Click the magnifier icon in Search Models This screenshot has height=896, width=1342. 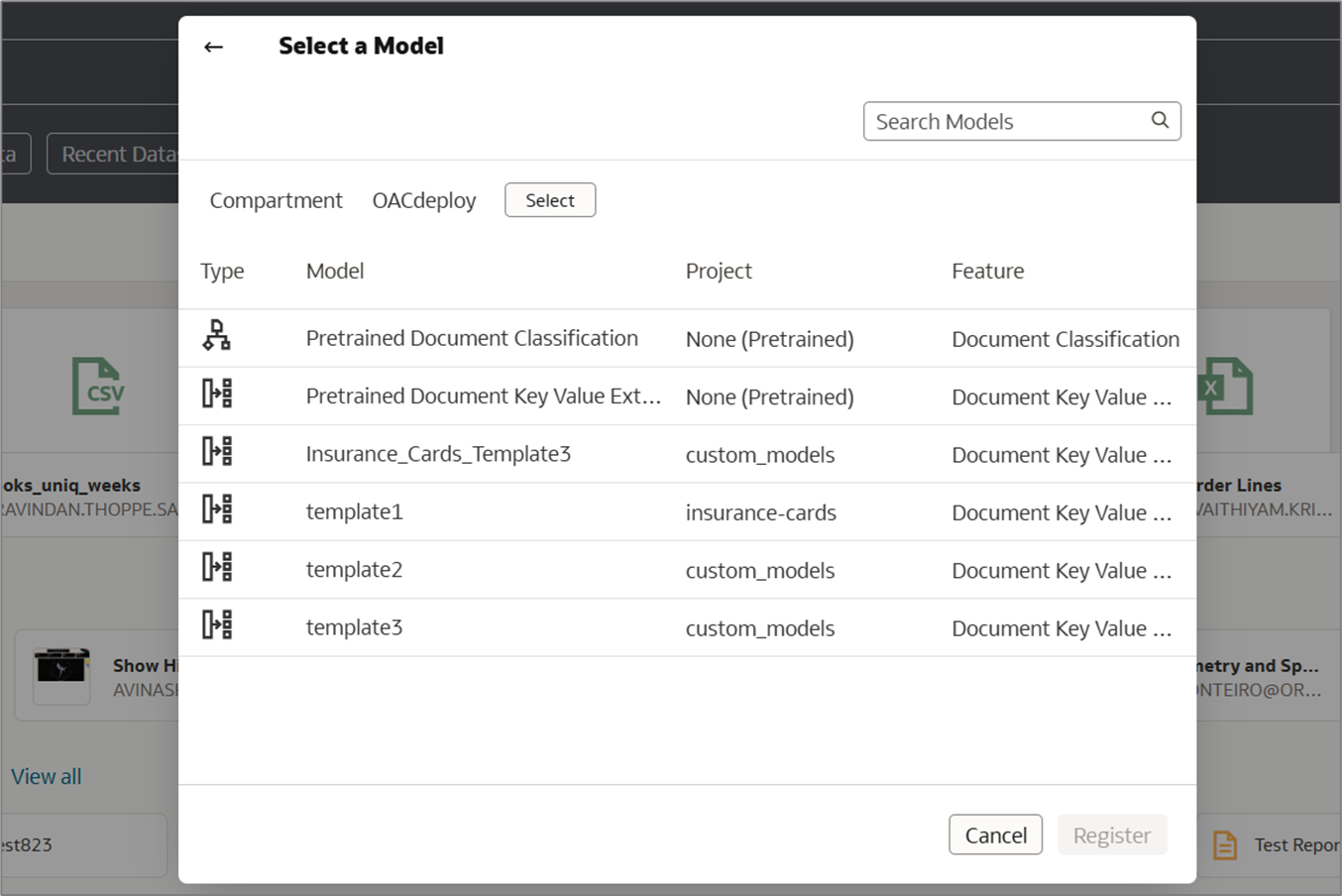(x=1160, y=120)
